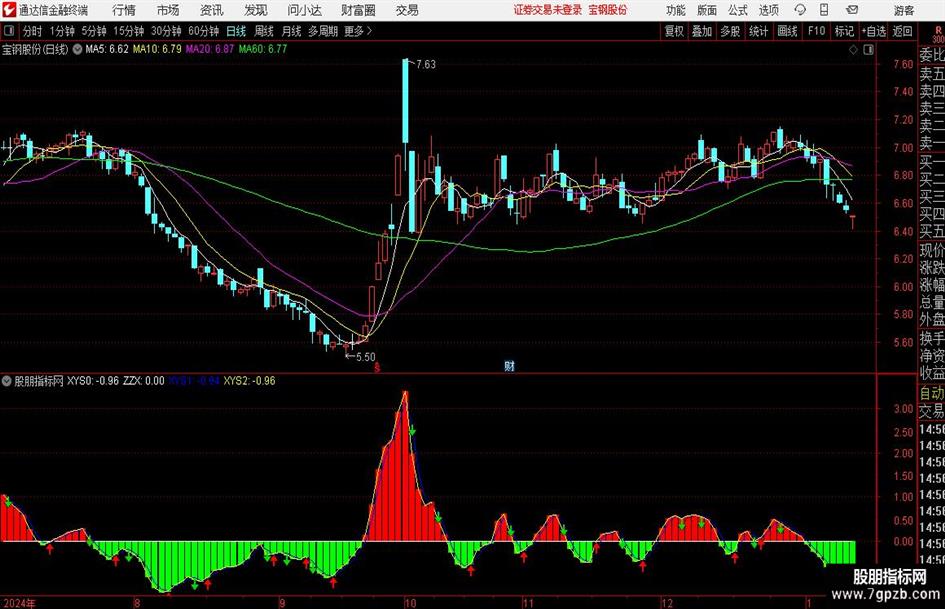Viewport: 945px width, 609px height.
Task: Switch to the 60分钟 period tab
Action: tap(203, 31)
